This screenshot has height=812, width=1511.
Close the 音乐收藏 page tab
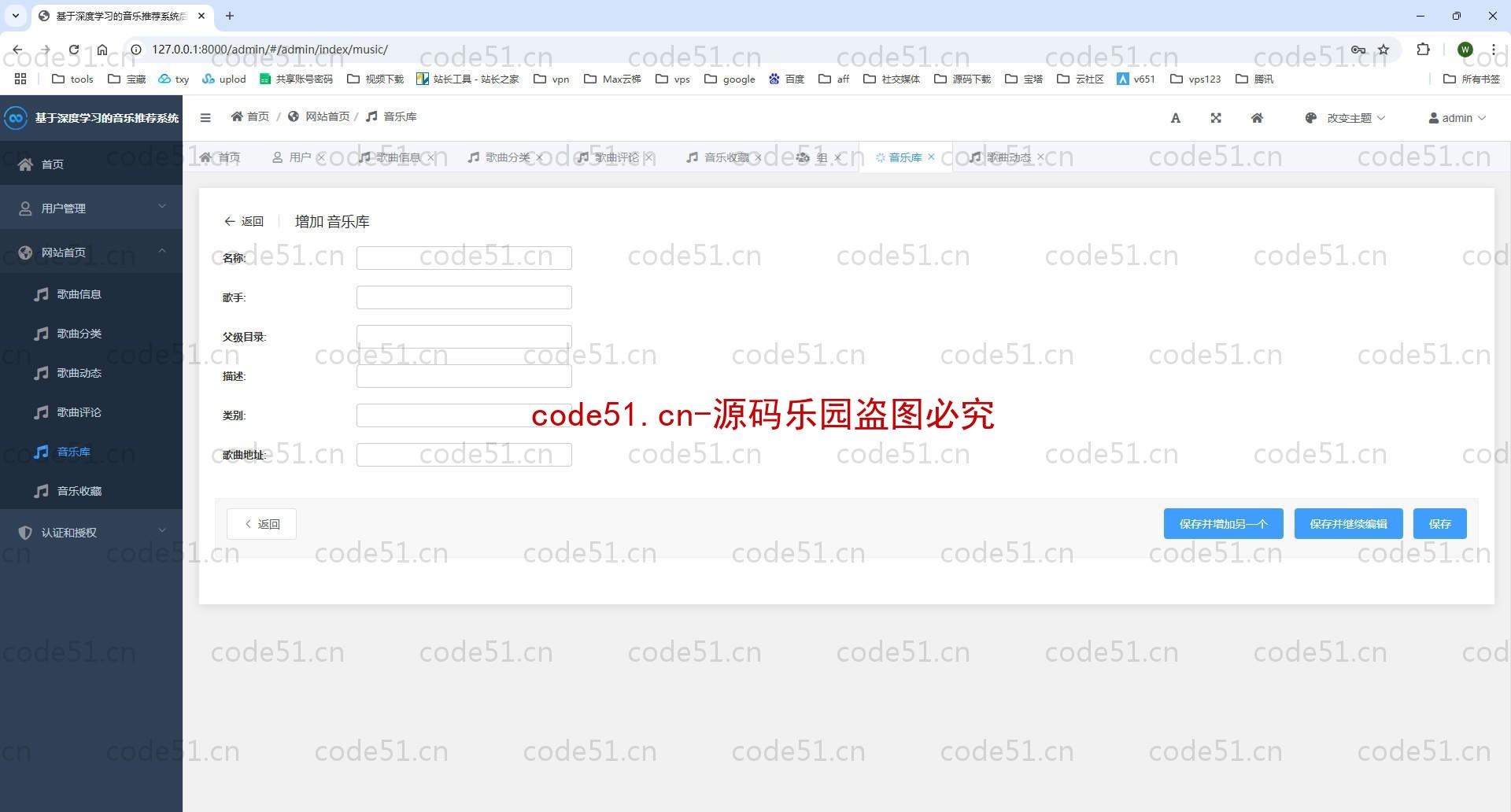pyautogui.click(x=759, y=157)
